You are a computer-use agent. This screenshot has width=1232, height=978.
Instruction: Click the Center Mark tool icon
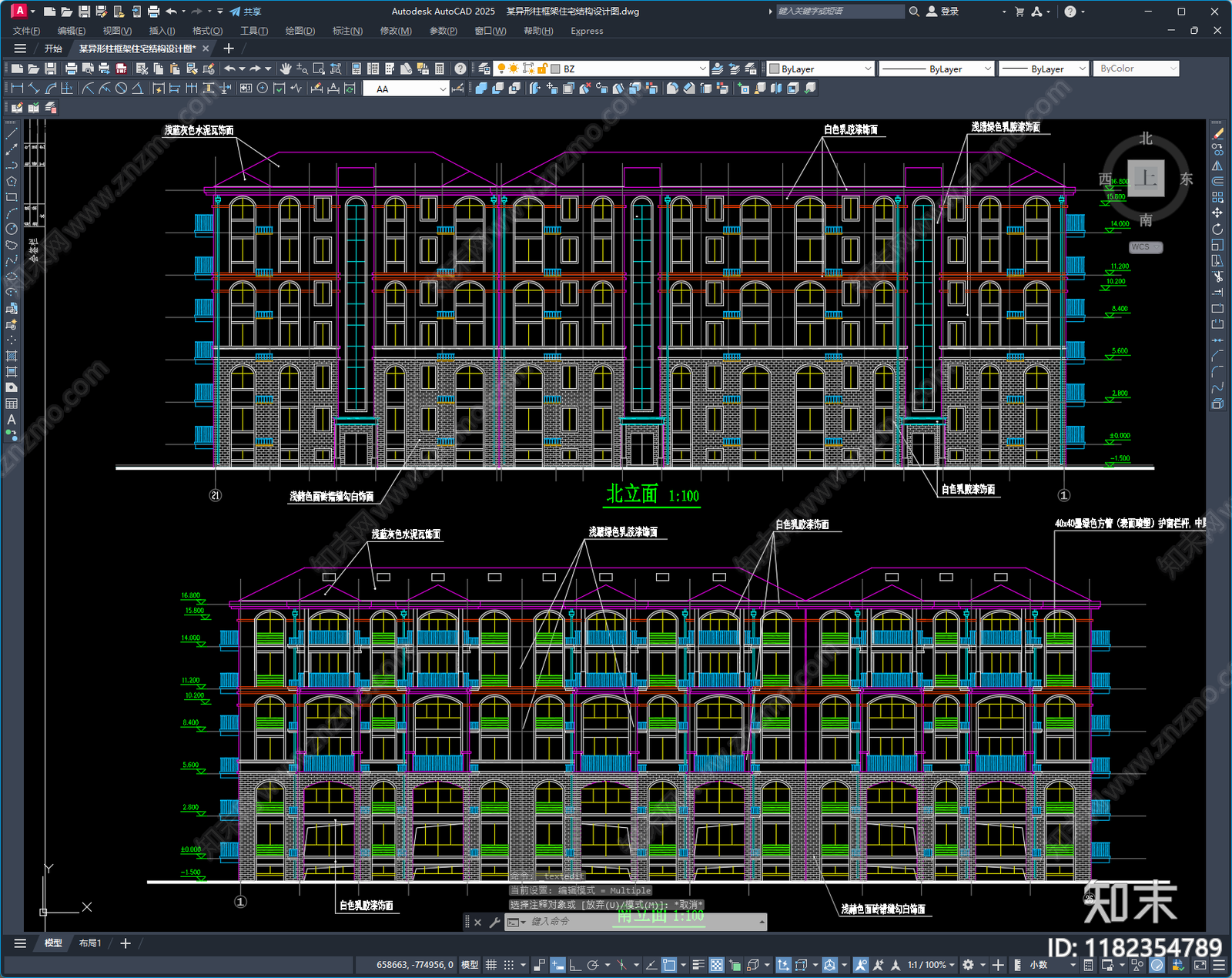pos(263,89)
